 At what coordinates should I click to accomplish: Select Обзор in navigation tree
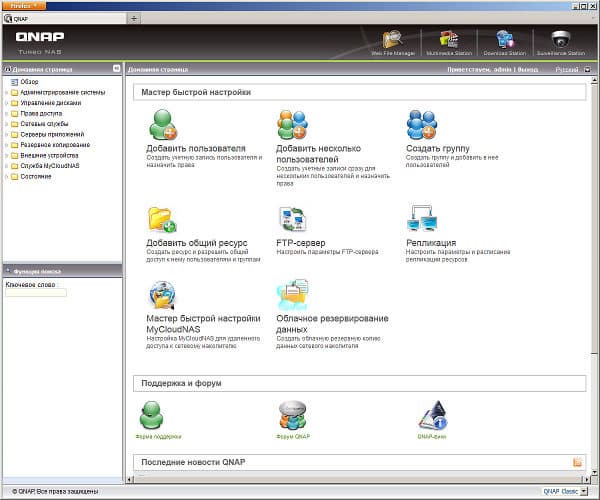coord(29,82)
